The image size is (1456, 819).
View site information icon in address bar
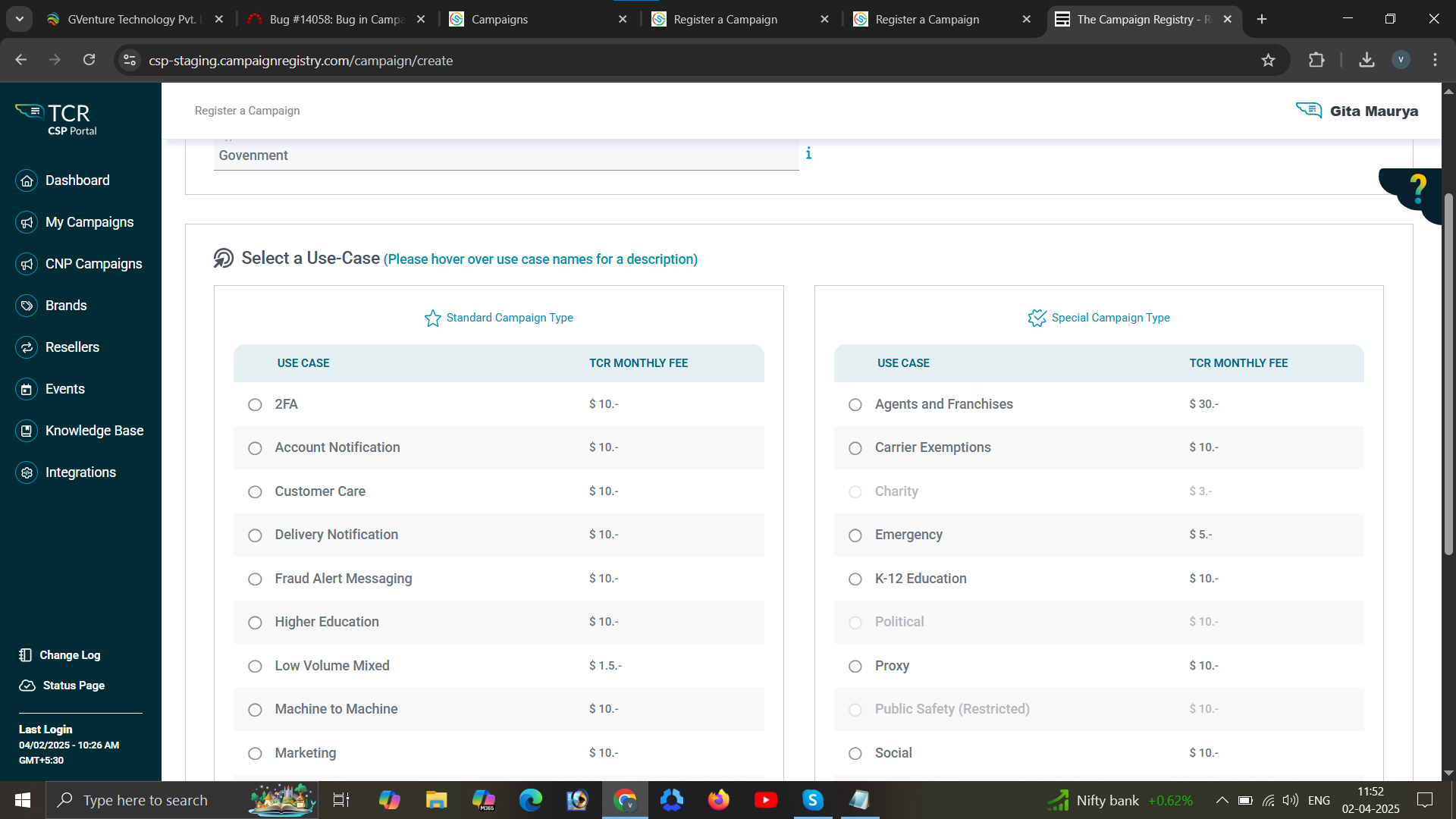click(x=130, y=60)
